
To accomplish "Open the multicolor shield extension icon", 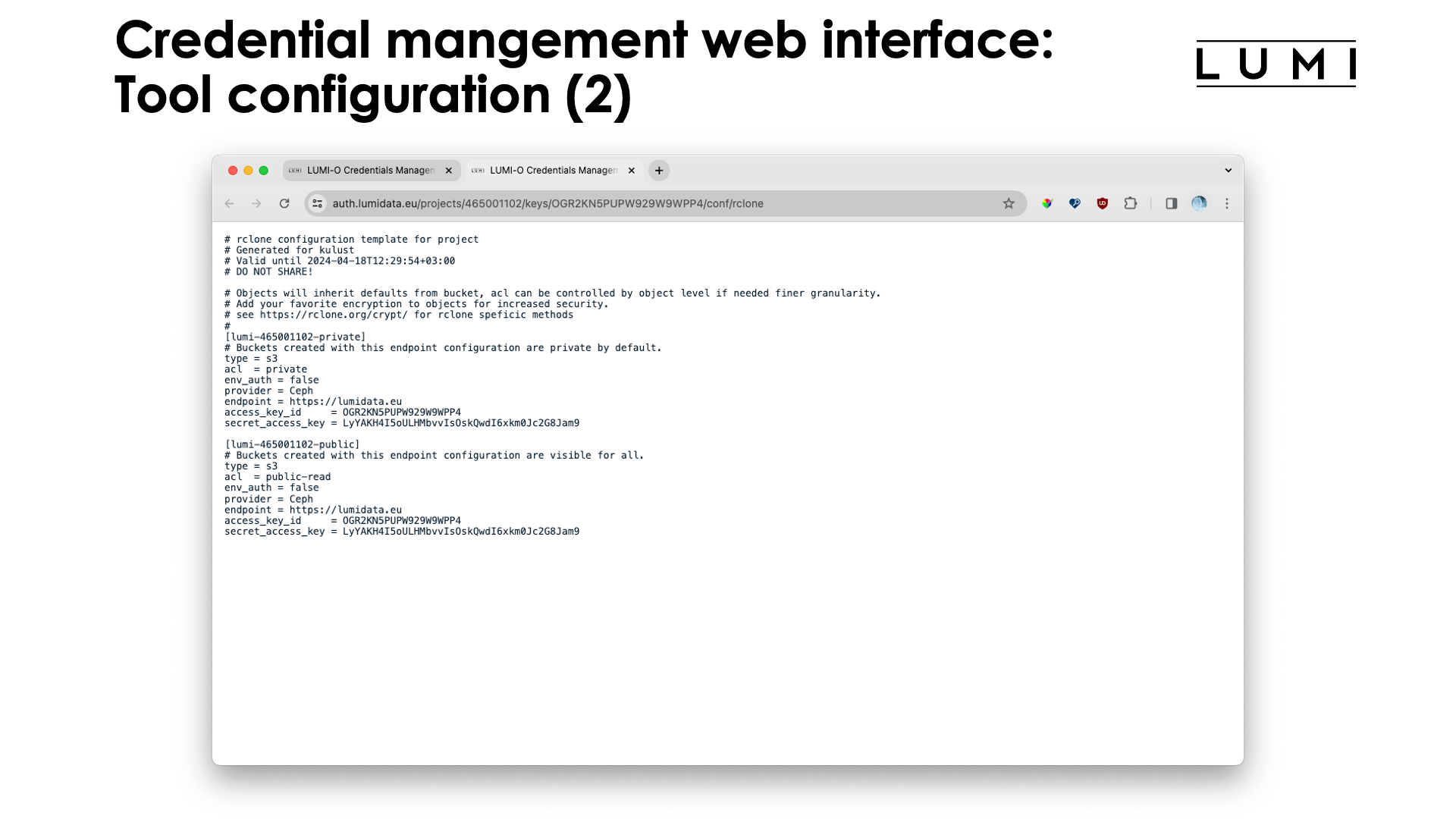I will 1047,203.
